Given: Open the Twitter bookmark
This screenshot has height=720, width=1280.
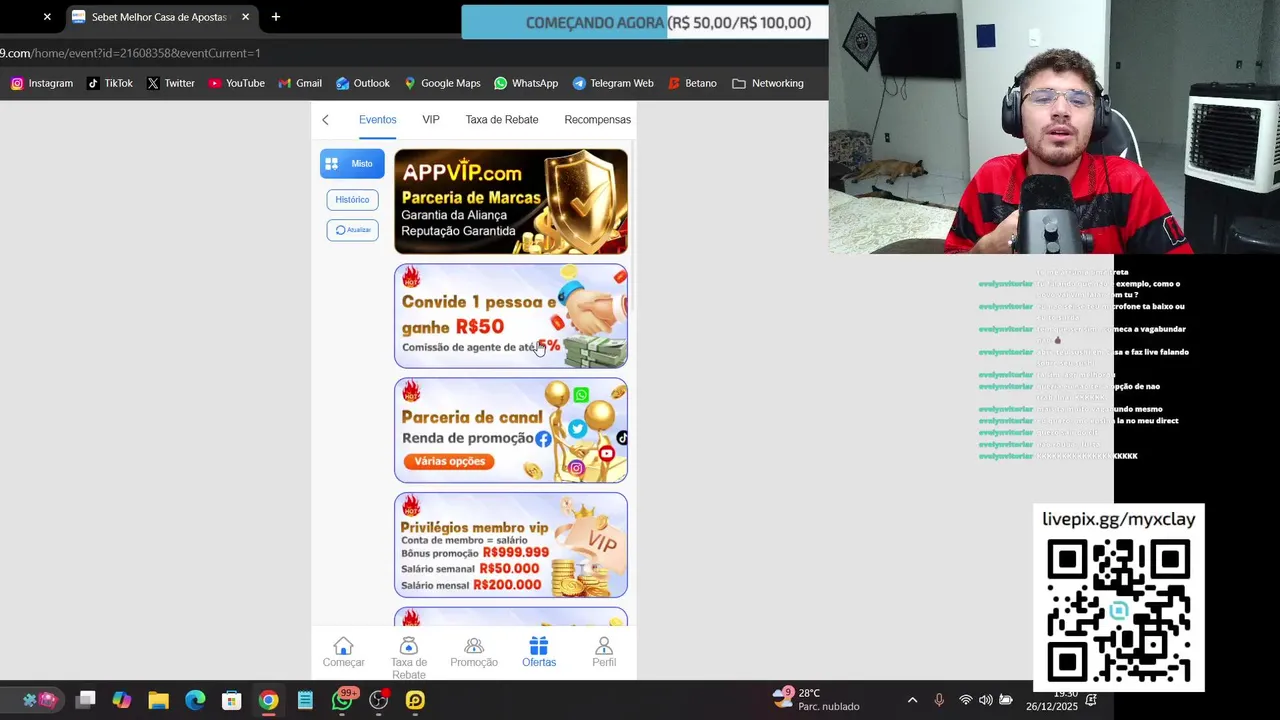Looking at the screenshot, I should (171, 83).
